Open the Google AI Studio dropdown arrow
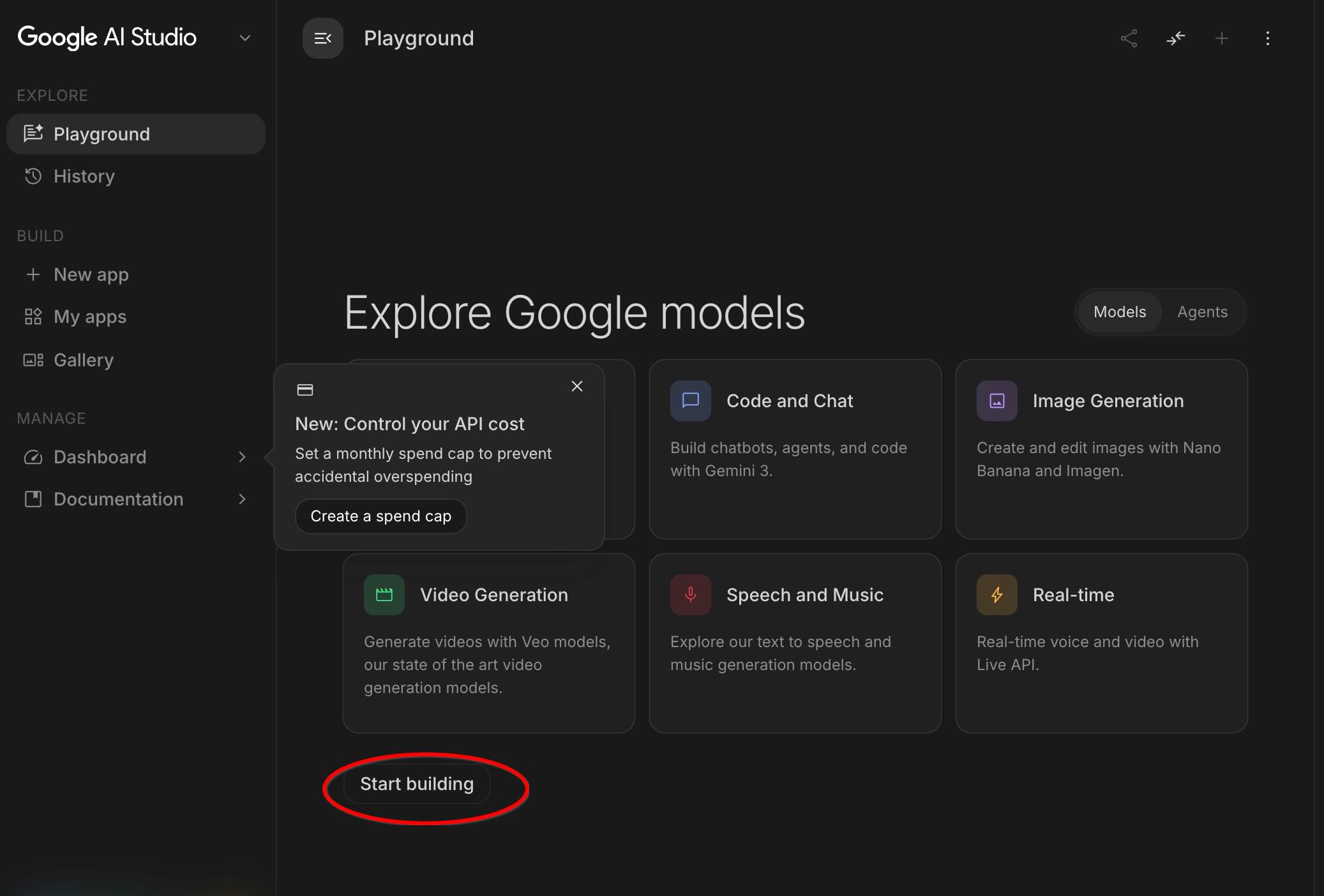This screenshot has width=1324, height=896. tap(244, 38)
